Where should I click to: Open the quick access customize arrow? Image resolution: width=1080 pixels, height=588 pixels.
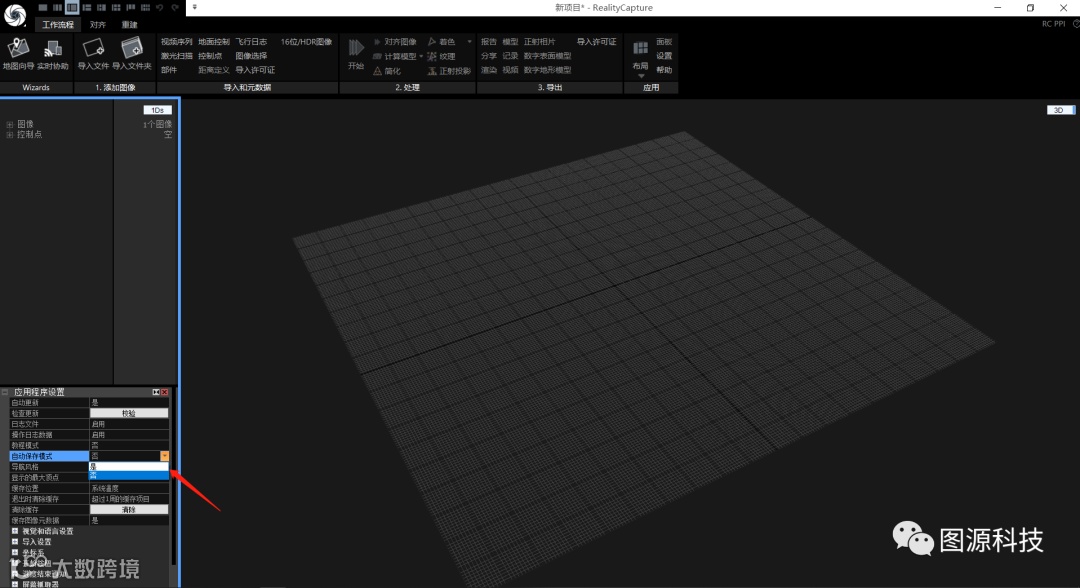pos(195,8)
